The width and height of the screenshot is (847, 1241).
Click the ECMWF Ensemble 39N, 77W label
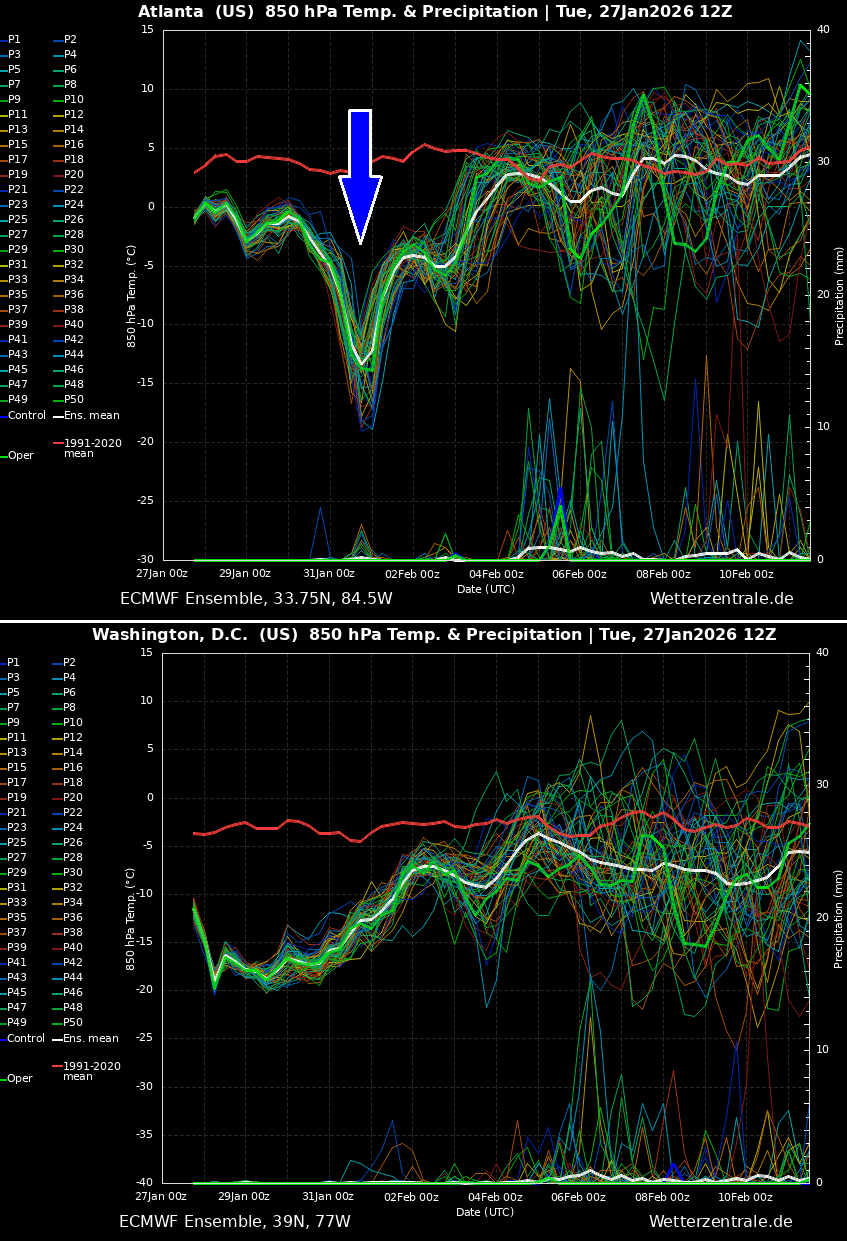point(235,1221)
